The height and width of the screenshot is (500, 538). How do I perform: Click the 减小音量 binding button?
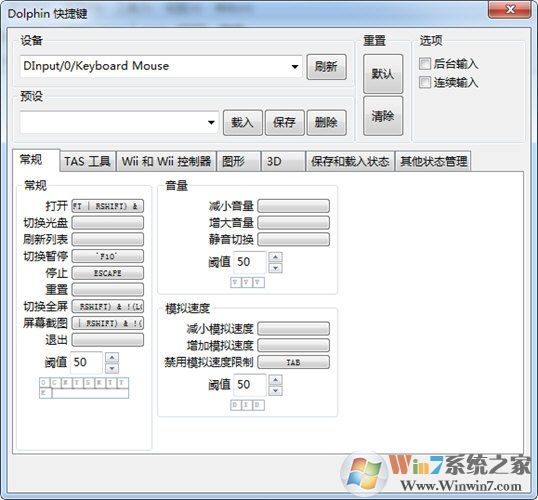[294, 206]
